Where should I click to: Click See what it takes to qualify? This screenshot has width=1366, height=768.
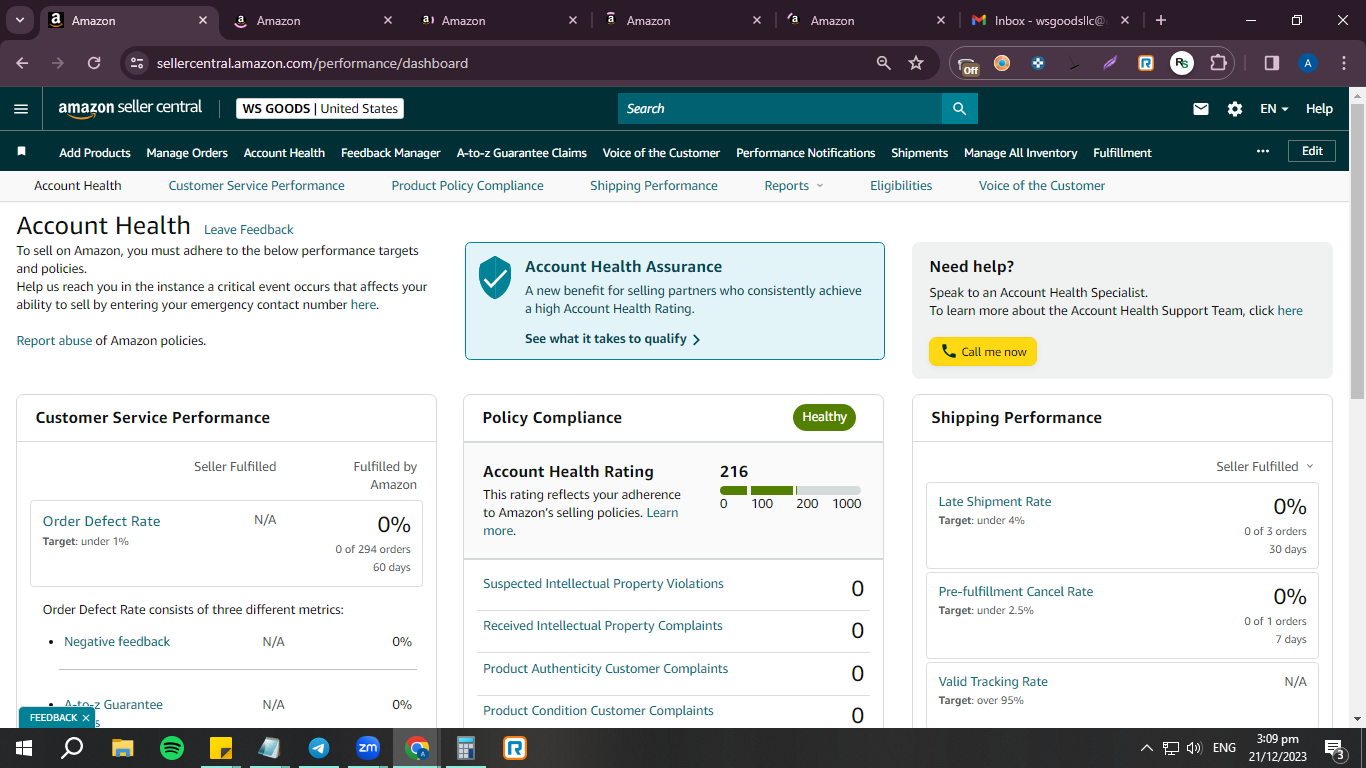click(x=612, y=339)
